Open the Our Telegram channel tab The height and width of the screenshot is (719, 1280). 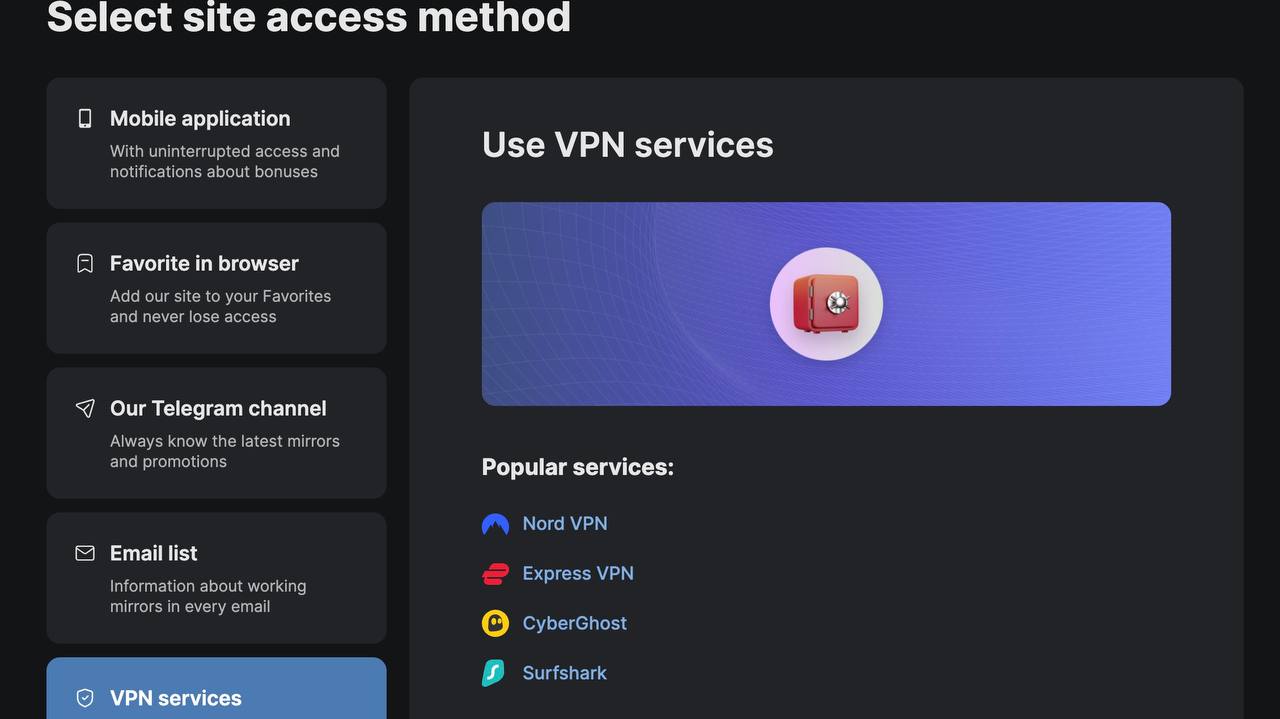(x=216, y=433)
